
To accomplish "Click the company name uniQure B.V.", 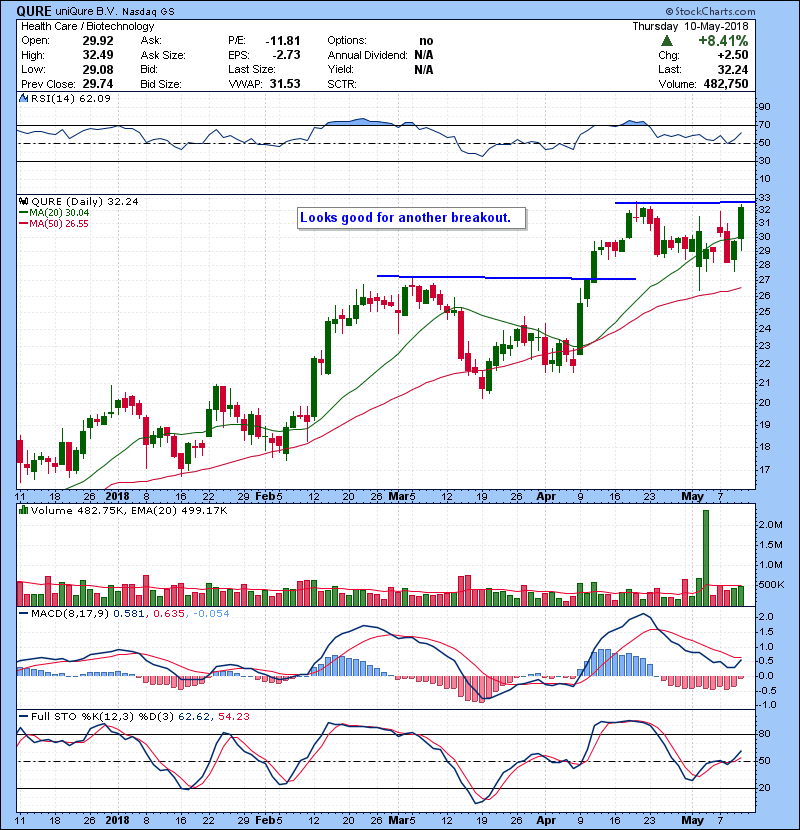I will tap(88, 11).
